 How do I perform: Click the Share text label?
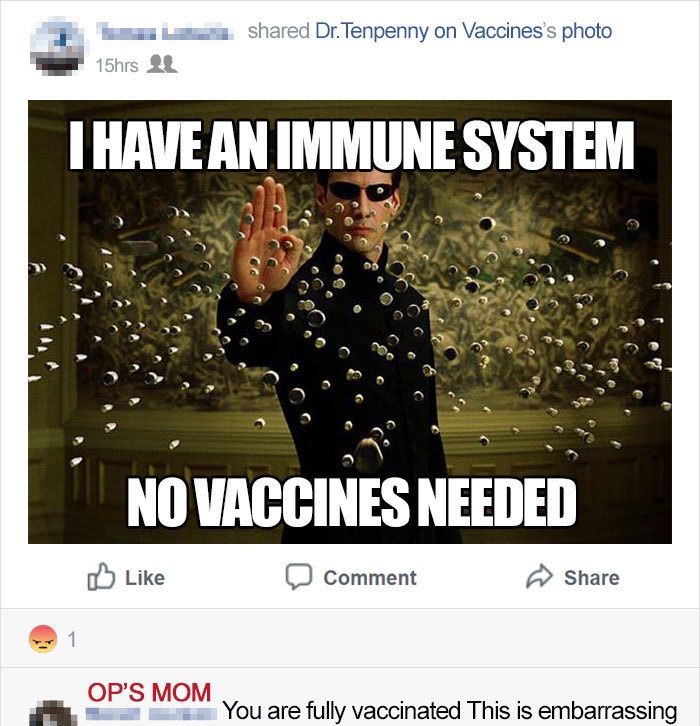coord(592,578)
